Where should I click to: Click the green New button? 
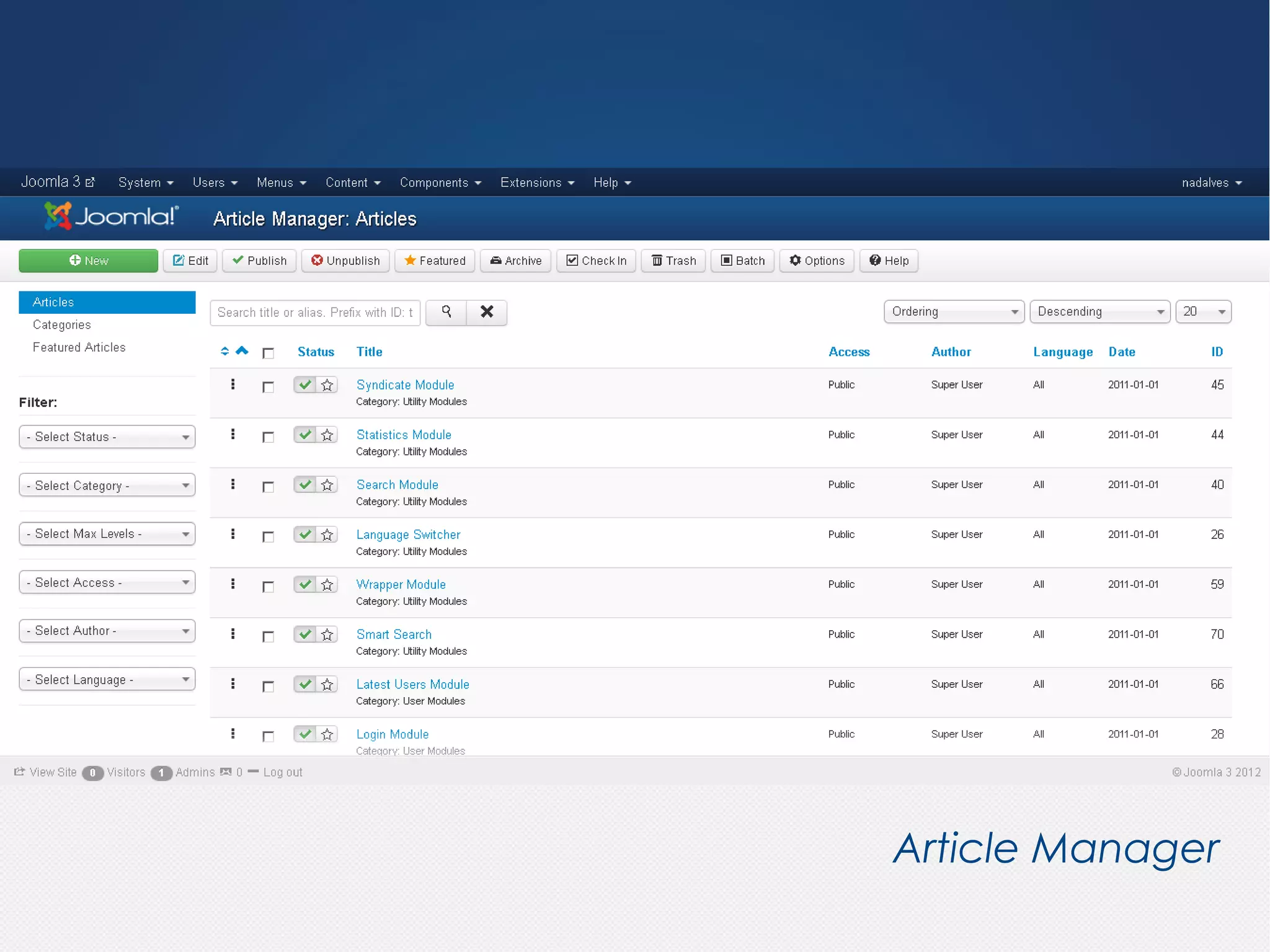coord(89,260)
